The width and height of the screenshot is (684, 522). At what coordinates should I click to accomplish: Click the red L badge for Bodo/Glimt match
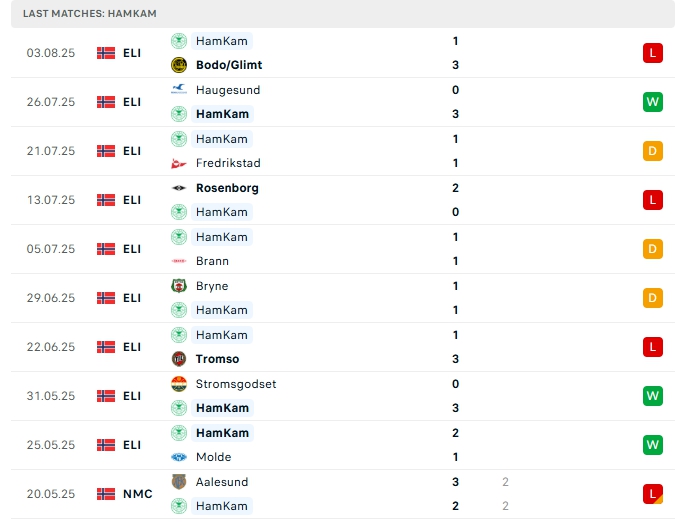click(653, 53)
